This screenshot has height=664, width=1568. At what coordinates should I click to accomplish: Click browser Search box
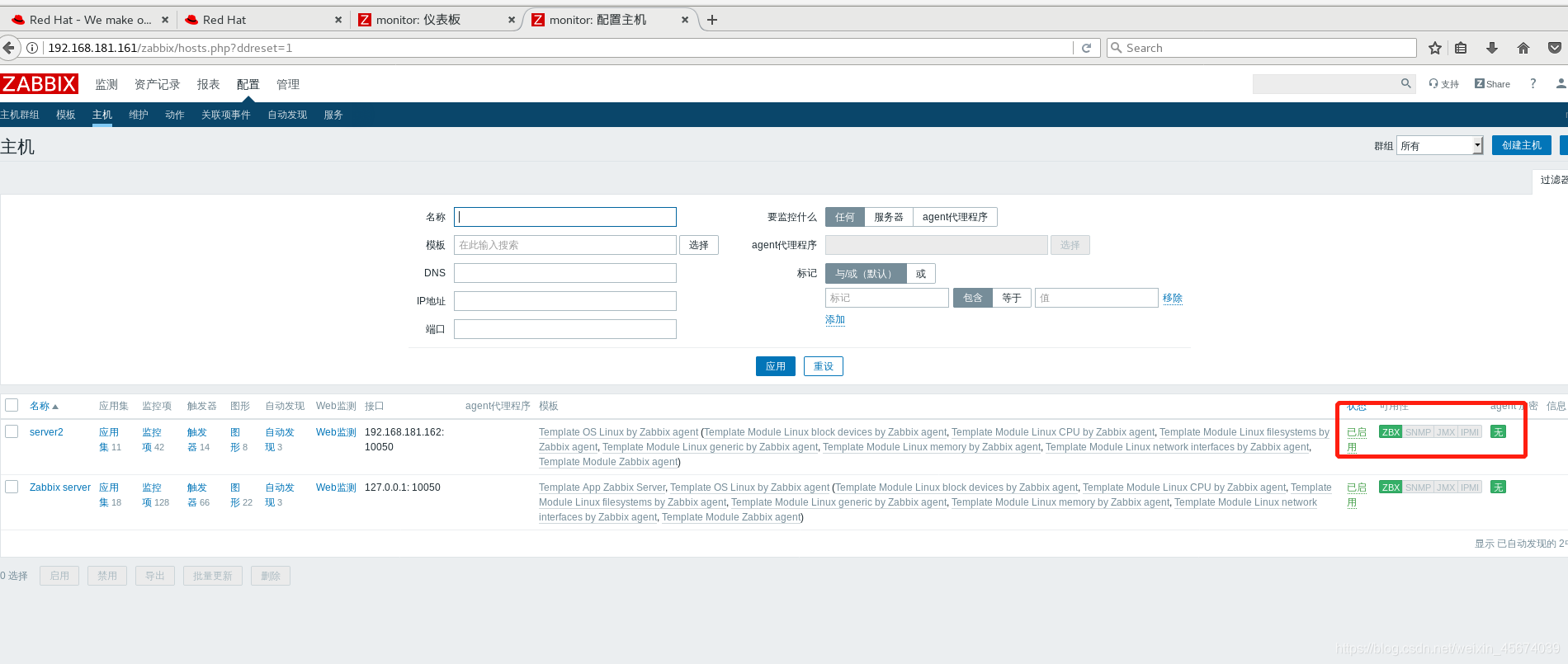pyautogui.click(x=1262, y=48)
